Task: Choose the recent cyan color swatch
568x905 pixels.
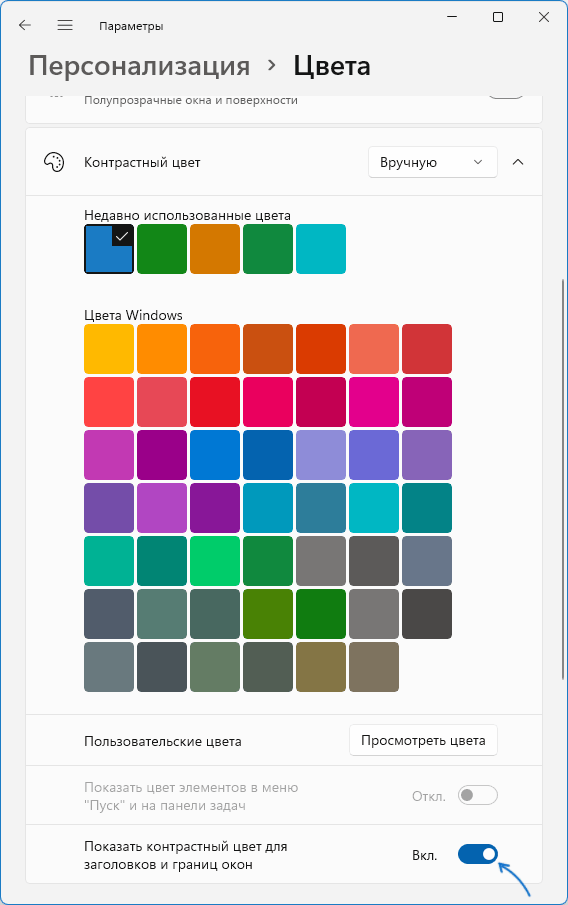Action: pos(321,249)
